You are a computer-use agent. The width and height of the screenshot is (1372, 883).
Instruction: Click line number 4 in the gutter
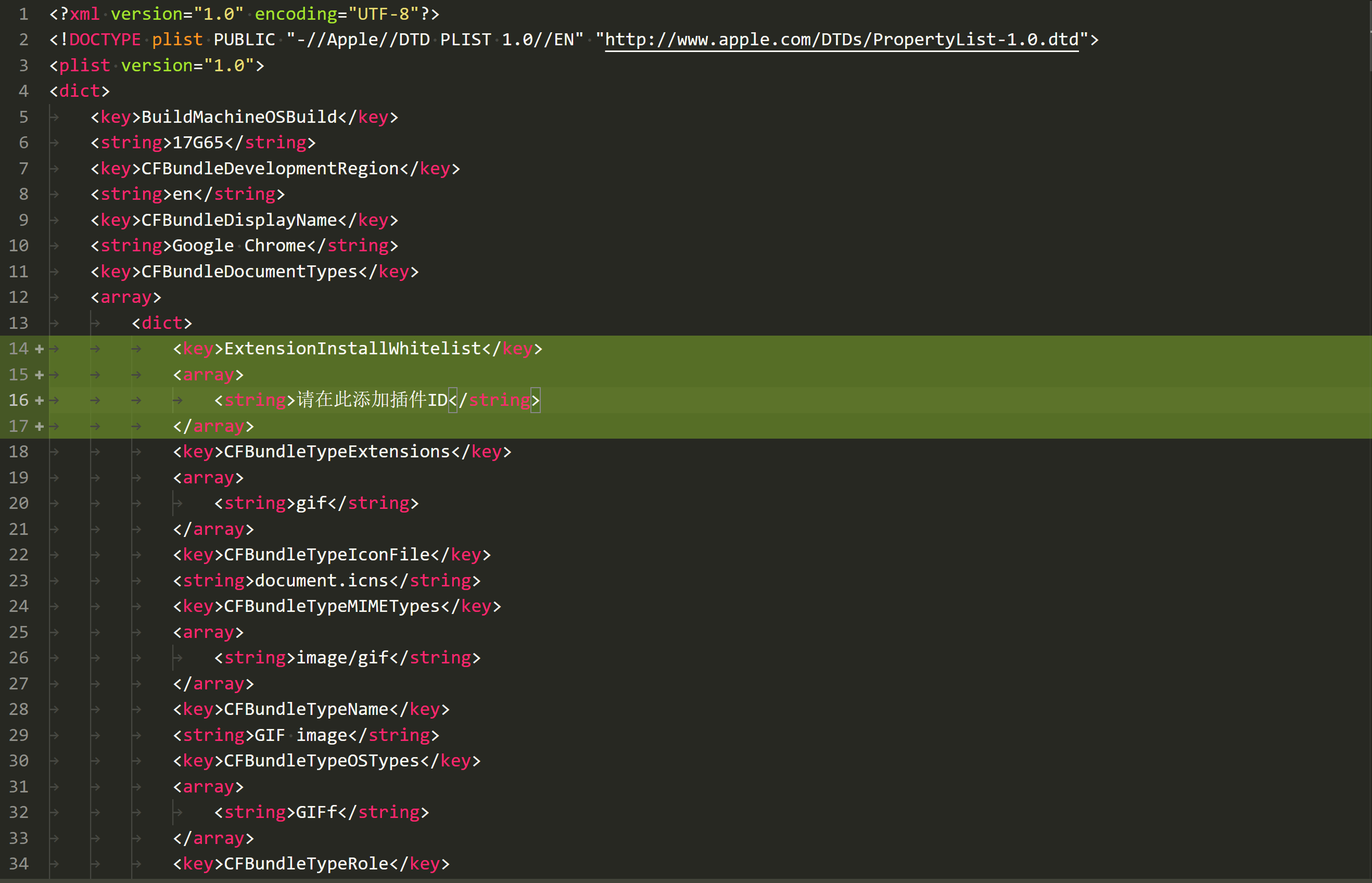[23, 91]
